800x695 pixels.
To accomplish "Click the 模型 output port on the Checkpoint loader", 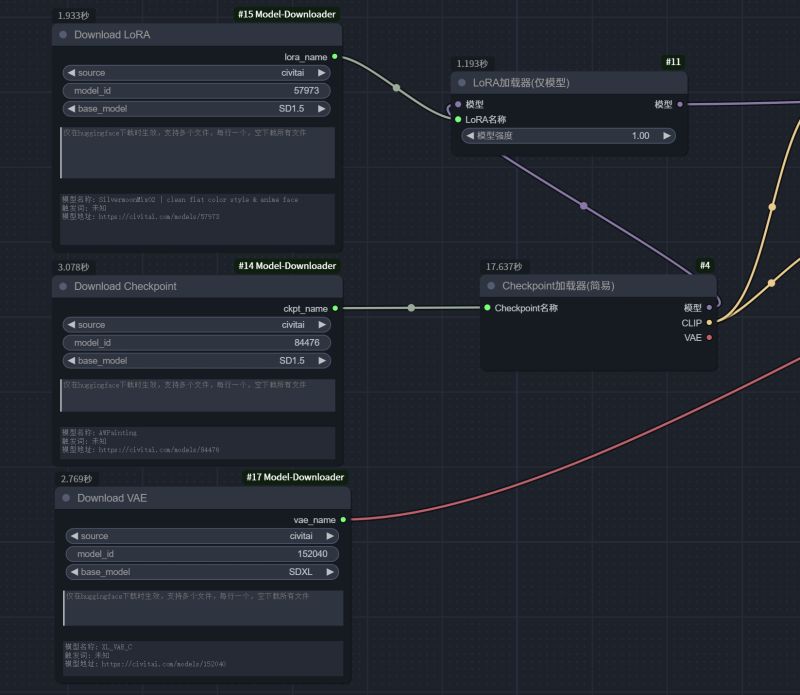I will [709, 308].
